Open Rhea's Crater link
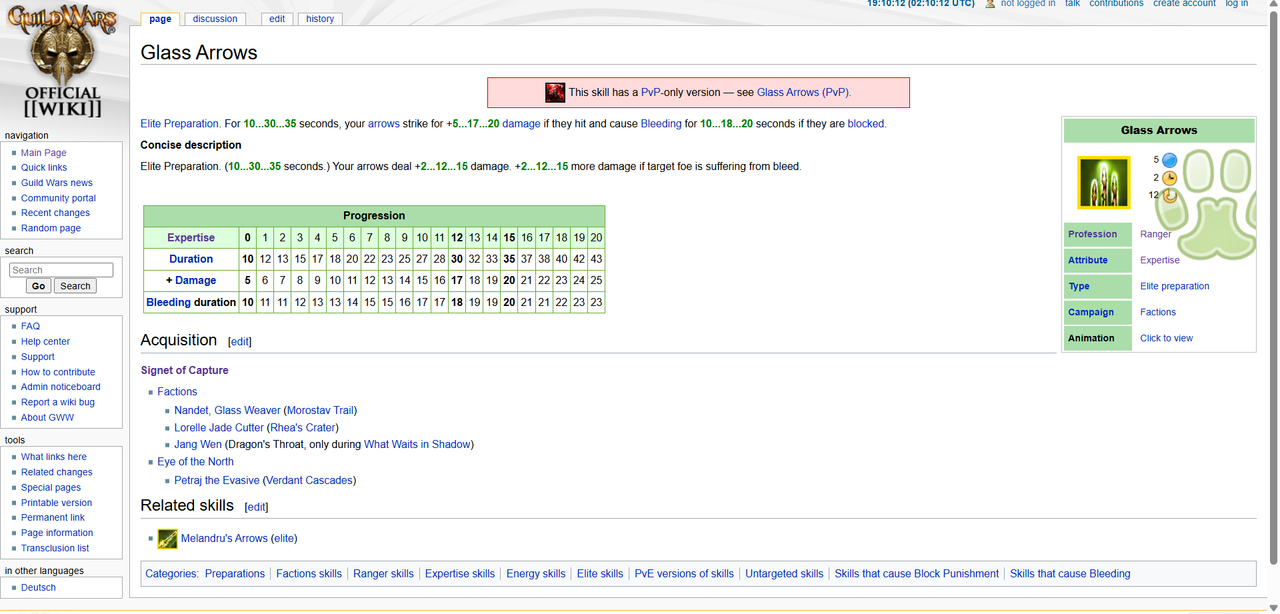Viewport: 1280px width, 614px height. pyautogui.click(x=303, y=428)
